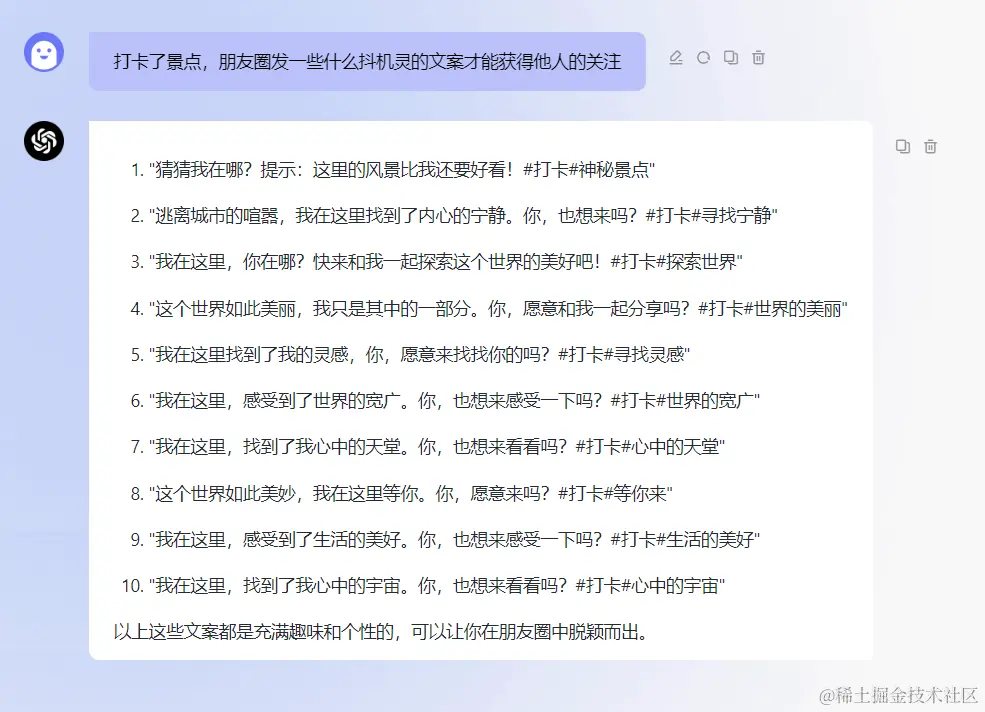Select the closing summary line of the reply

pyautogui.click(x=380, y=631)
